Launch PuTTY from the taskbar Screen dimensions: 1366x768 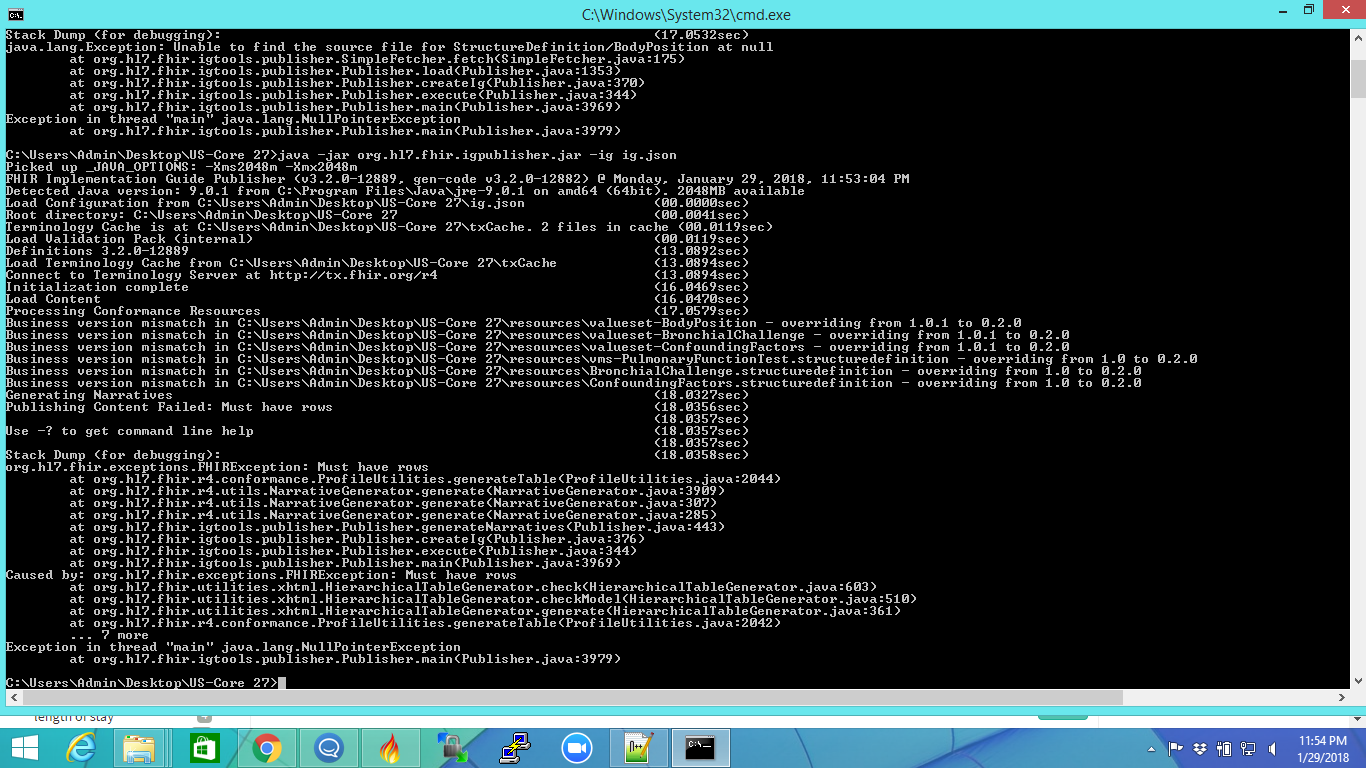[x=514, y=747]
